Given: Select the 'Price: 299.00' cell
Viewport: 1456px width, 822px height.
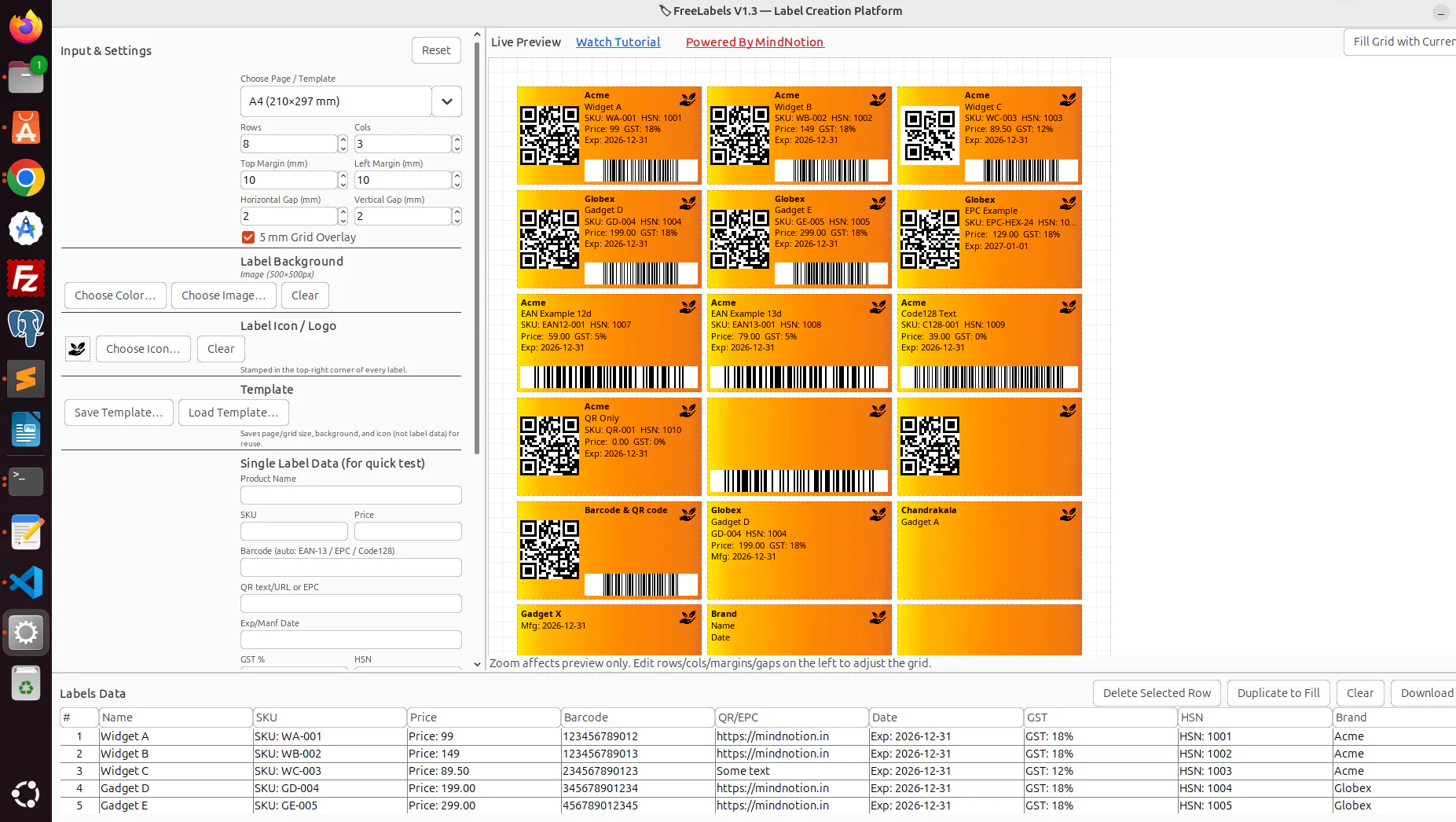Looking at the screenshot, I should tap(483, 805).
